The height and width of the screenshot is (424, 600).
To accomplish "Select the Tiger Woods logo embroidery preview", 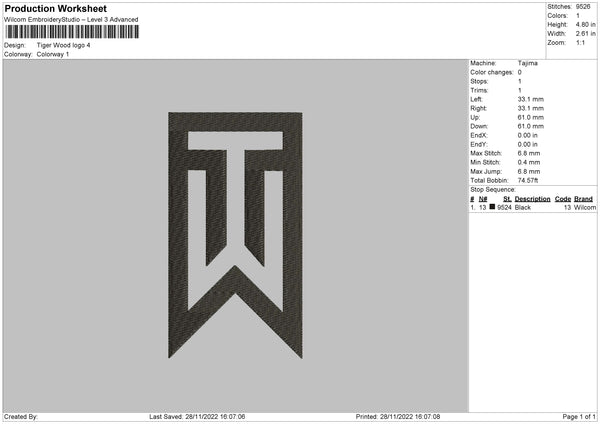I will click(235, 235).
